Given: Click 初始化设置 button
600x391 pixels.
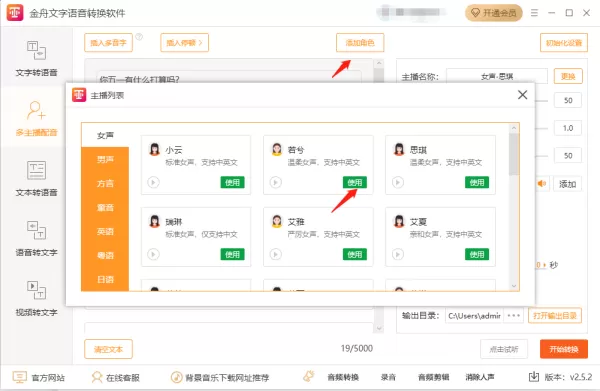Looking at the screenshot, I should coord(564,42).
